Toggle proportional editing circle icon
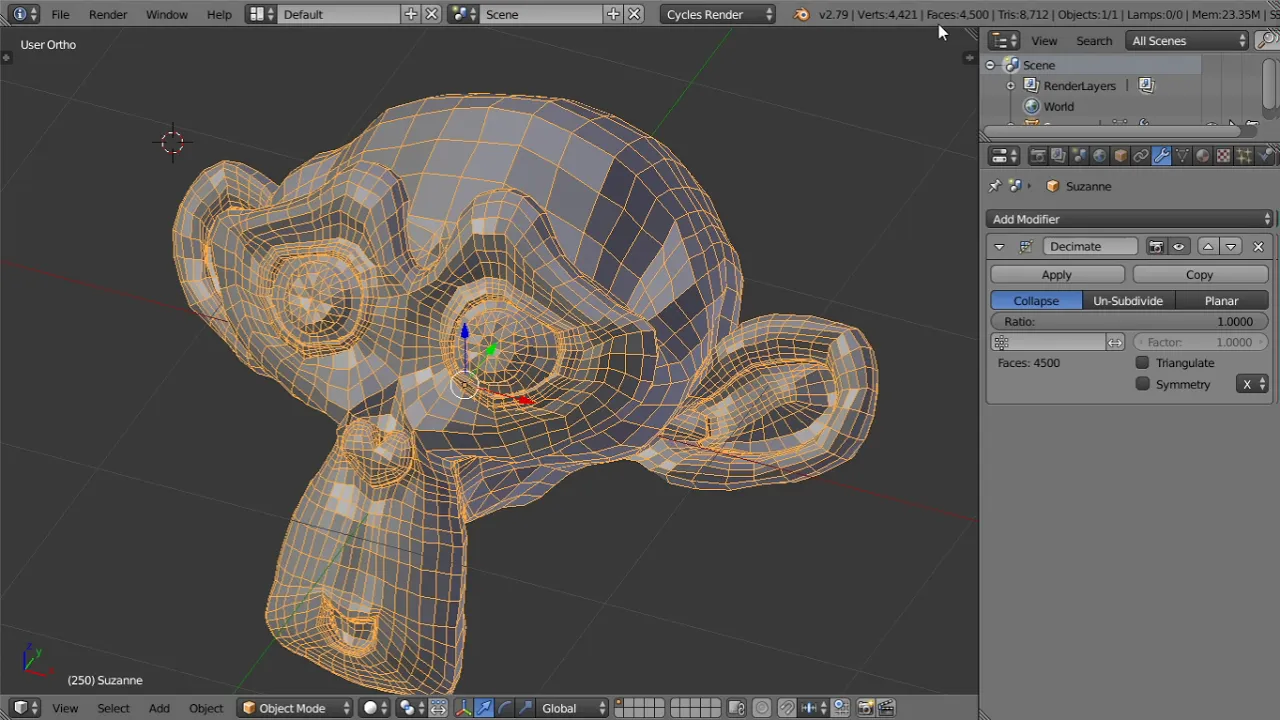 click(x=762, y=708)
